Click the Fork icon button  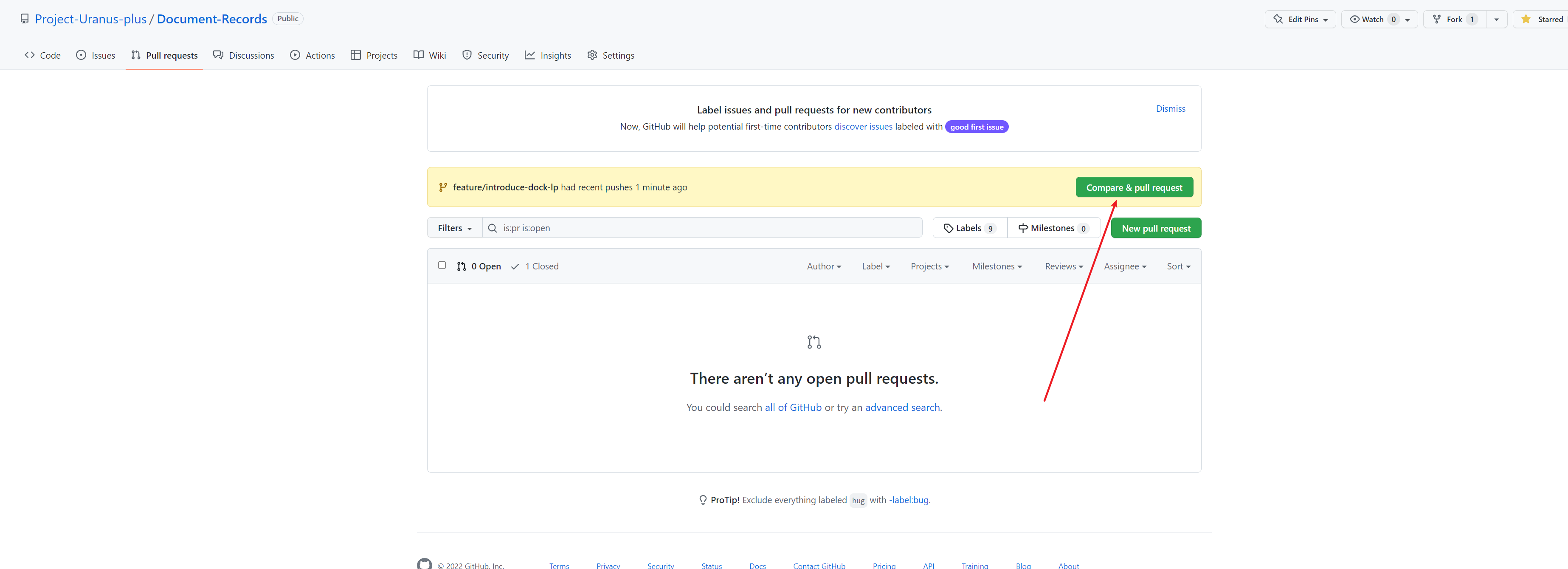(1436, 20)
